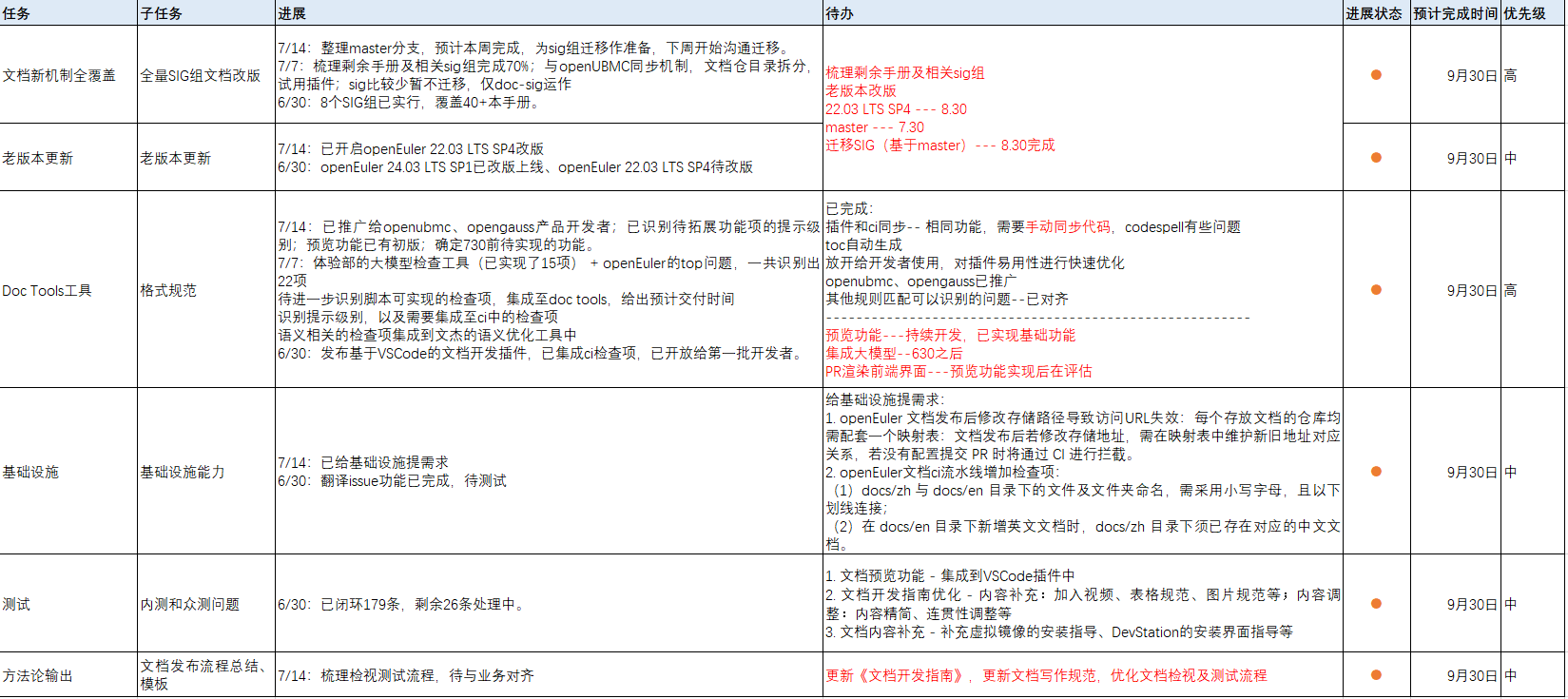Select the Doc Tools工具 task cell
Screen dimensions: 1568x699
click(48, 290)
